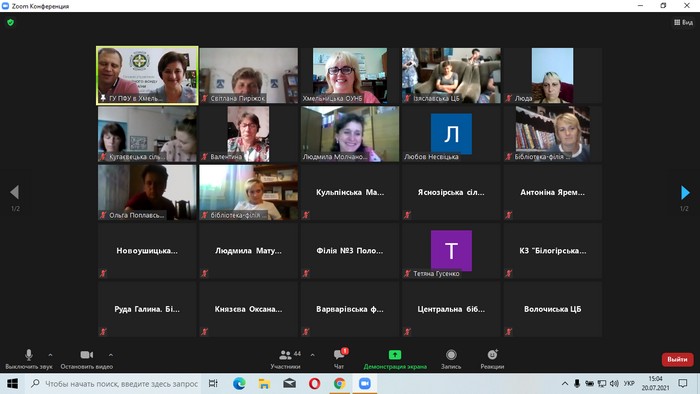Viewport: 700px width, 394px height.
Task: Open the Reactions (Реакции) menu
Action: [x=492, y=355]
